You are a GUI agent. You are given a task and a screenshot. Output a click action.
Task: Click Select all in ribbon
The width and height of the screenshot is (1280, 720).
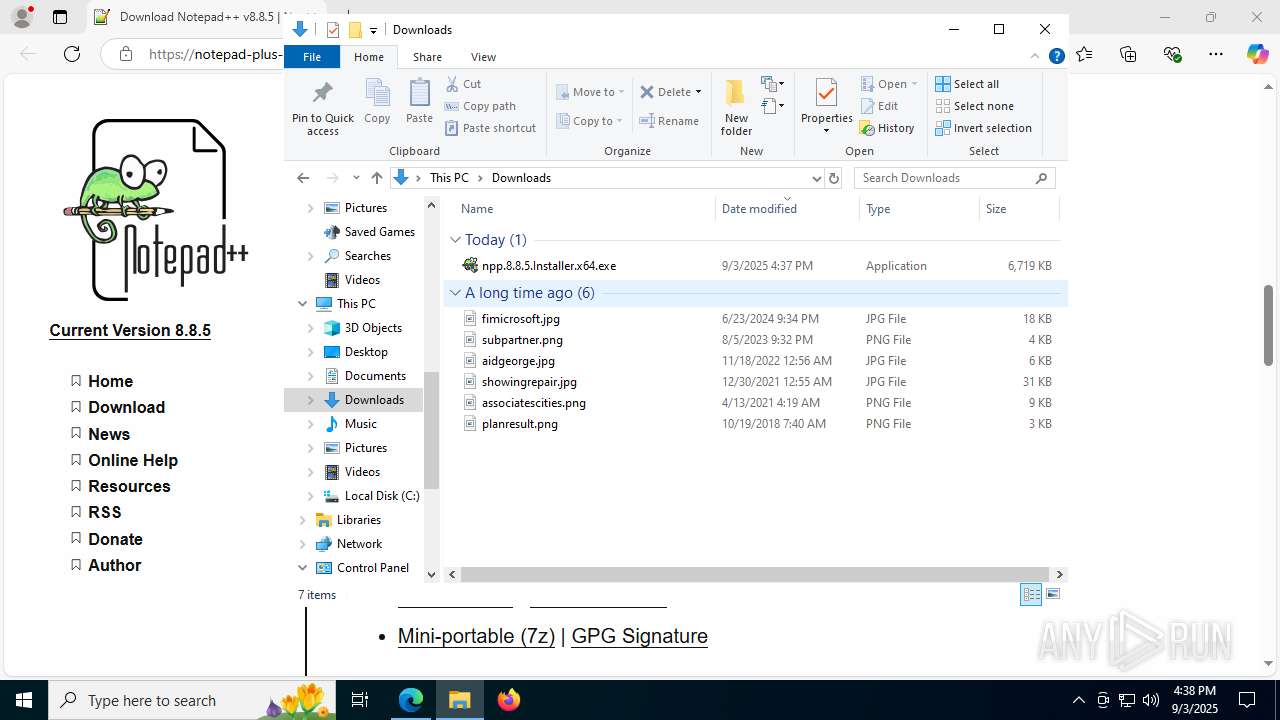967,84
